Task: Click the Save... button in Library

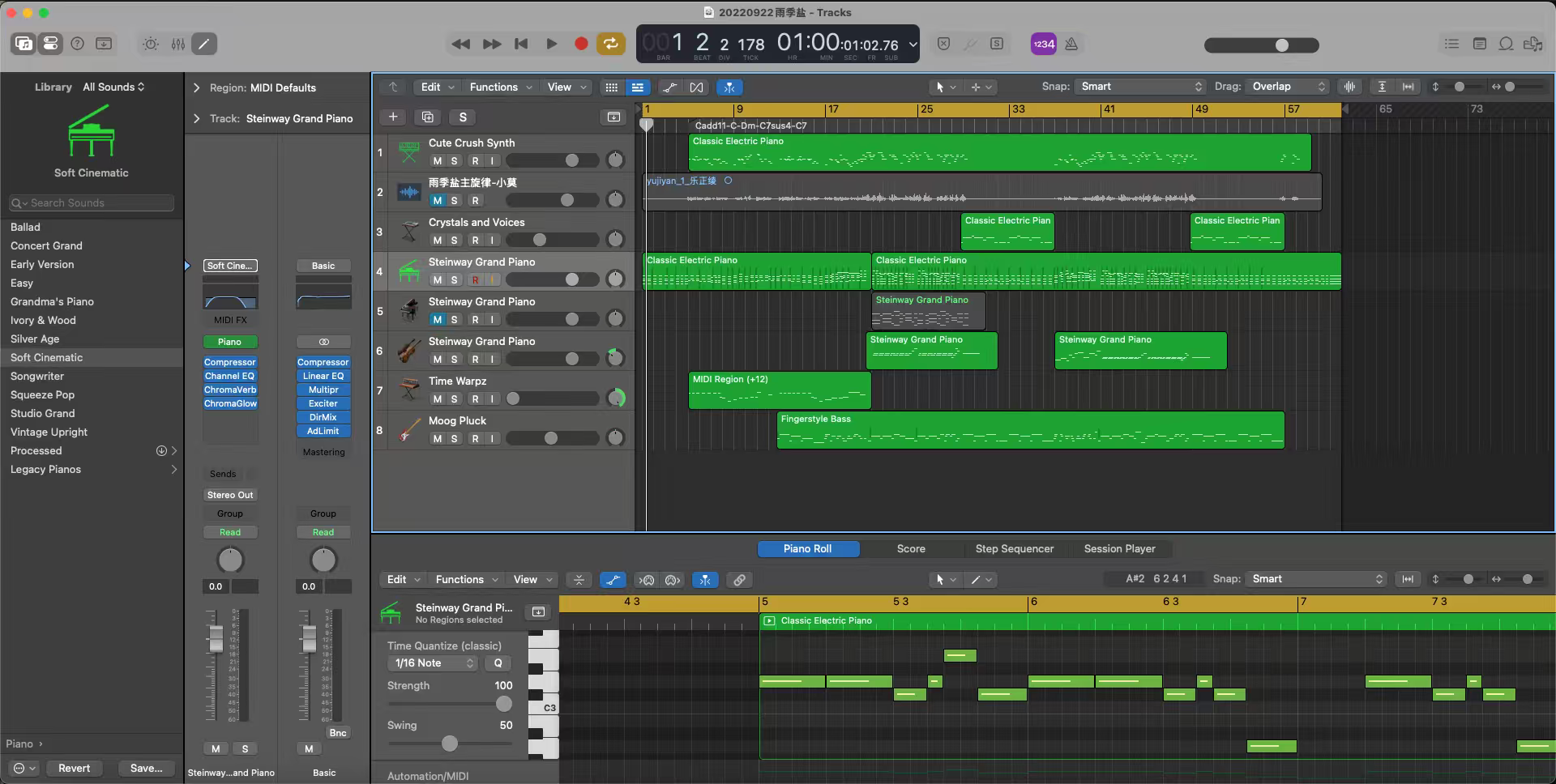Action: coord(146,768)
